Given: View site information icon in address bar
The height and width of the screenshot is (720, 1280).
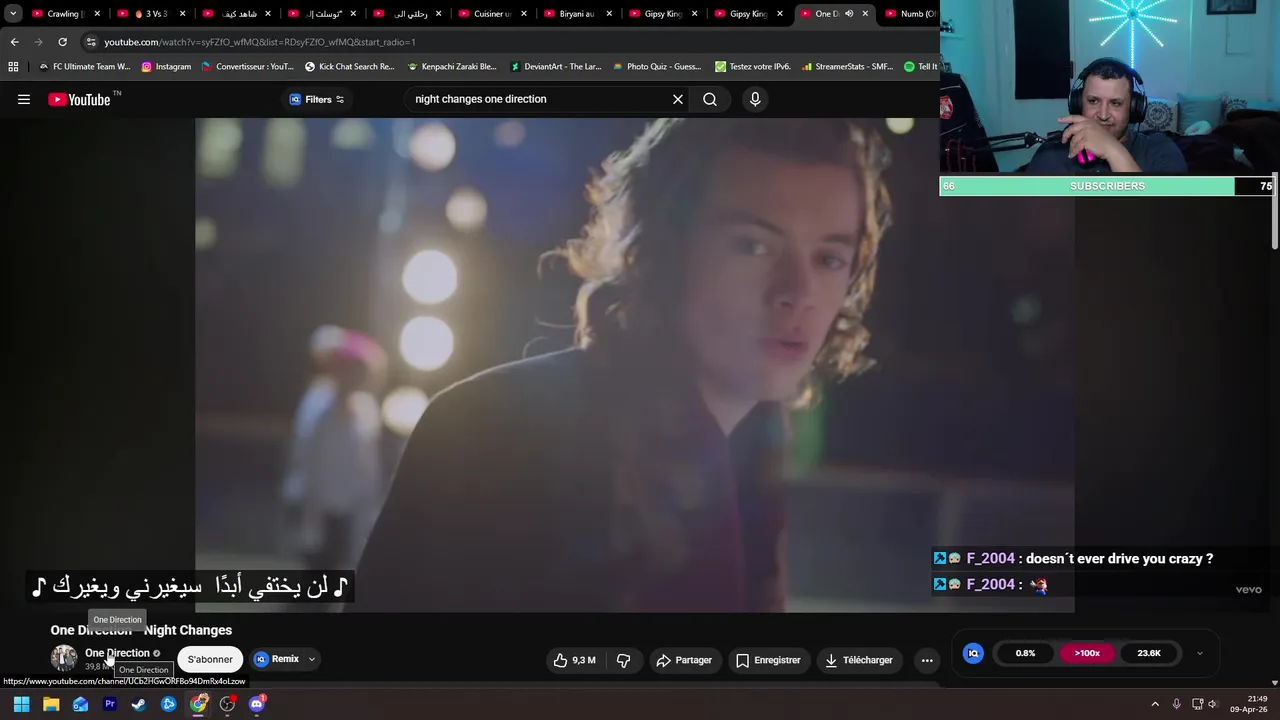Looking at the screenshot, I should (x=91, y=42).
